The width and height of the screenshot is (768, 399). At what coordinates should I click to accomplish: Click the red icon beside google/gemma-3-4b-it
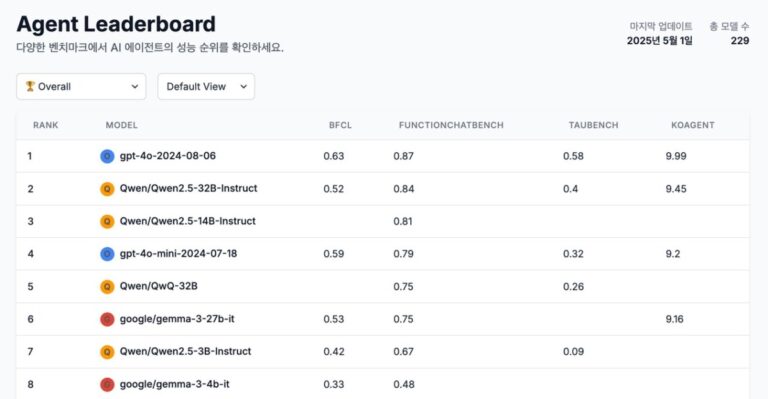point(107,384)
